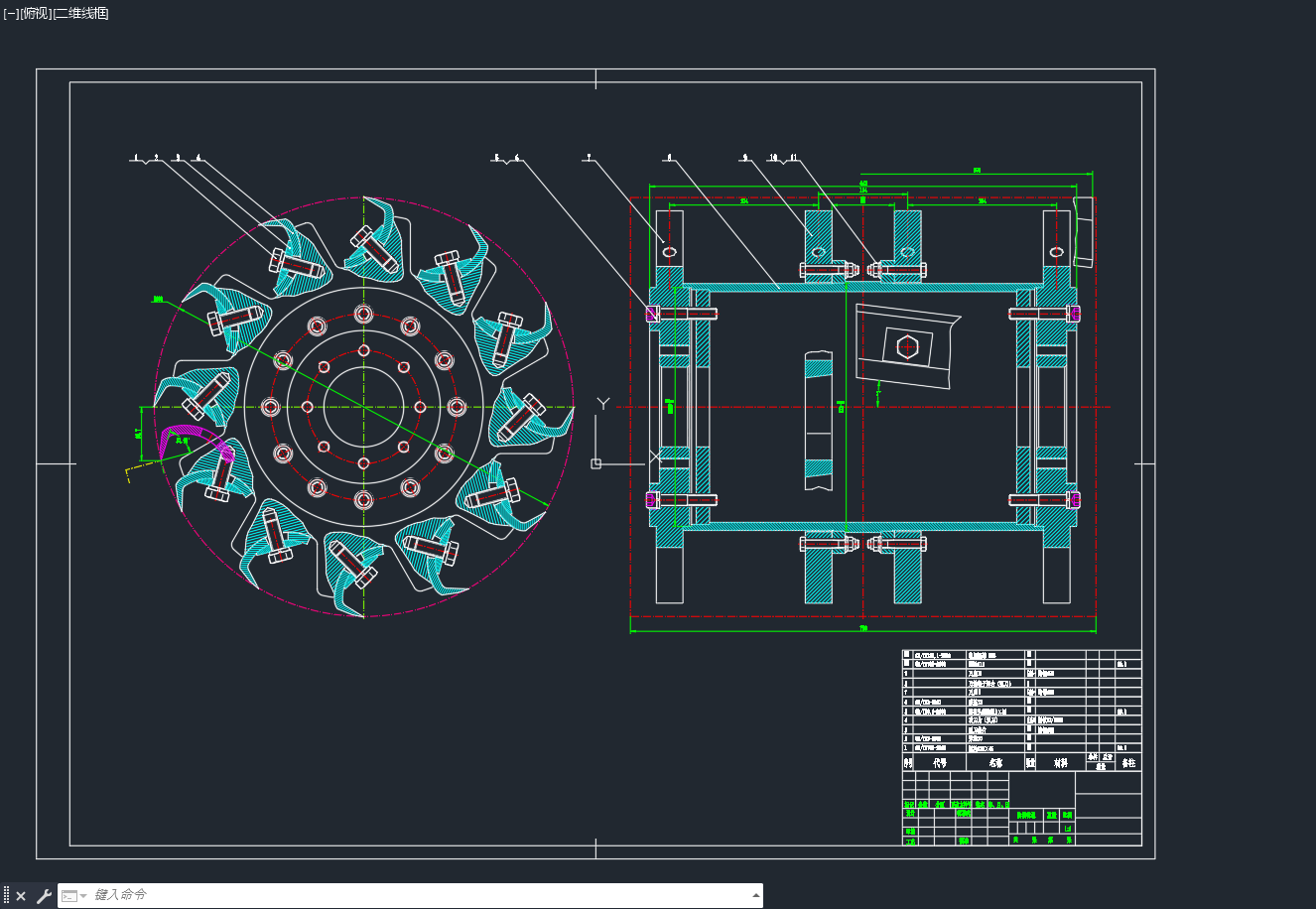The width and height of the screenshot is (1316, 909).
Task: Select the 代号 header text in parts list
Action: point(939,763)
